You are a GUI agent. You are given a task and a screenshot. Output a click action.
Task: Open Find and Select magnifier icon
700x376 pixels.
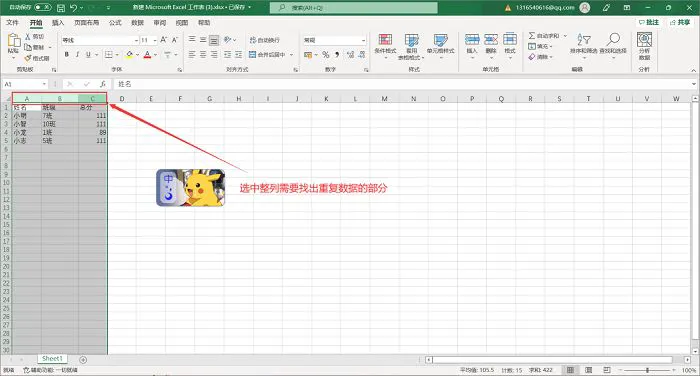click(613, 39)
